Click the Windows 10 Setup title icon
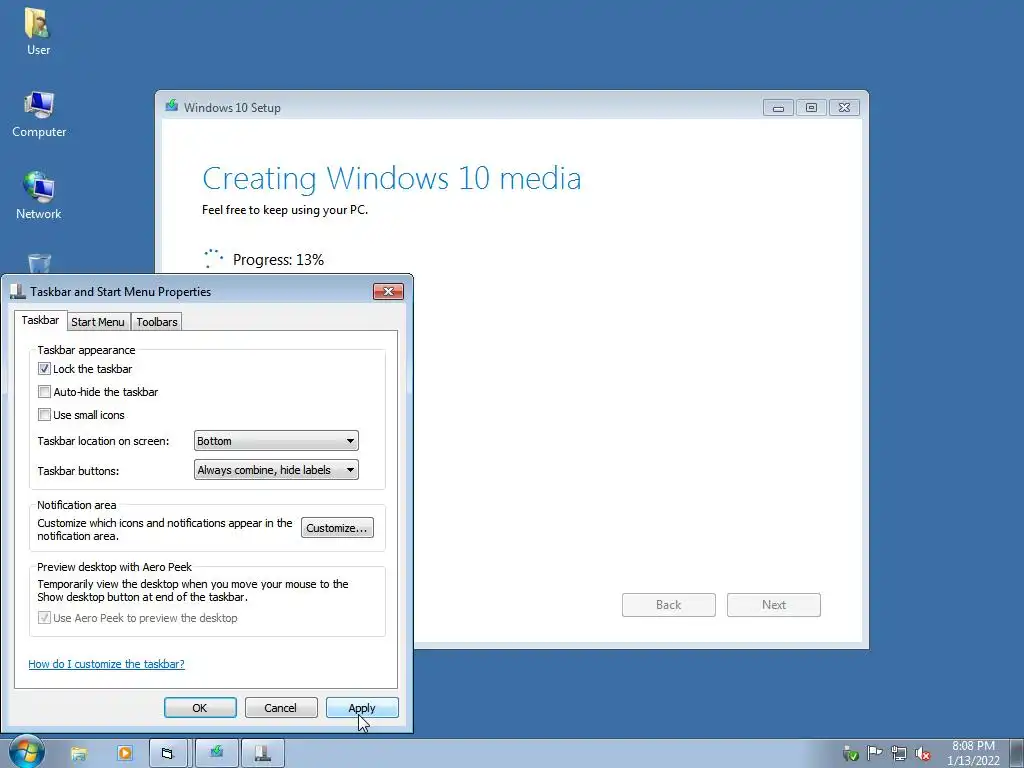This screenshot has width=1024, height=768. point(172,106)
